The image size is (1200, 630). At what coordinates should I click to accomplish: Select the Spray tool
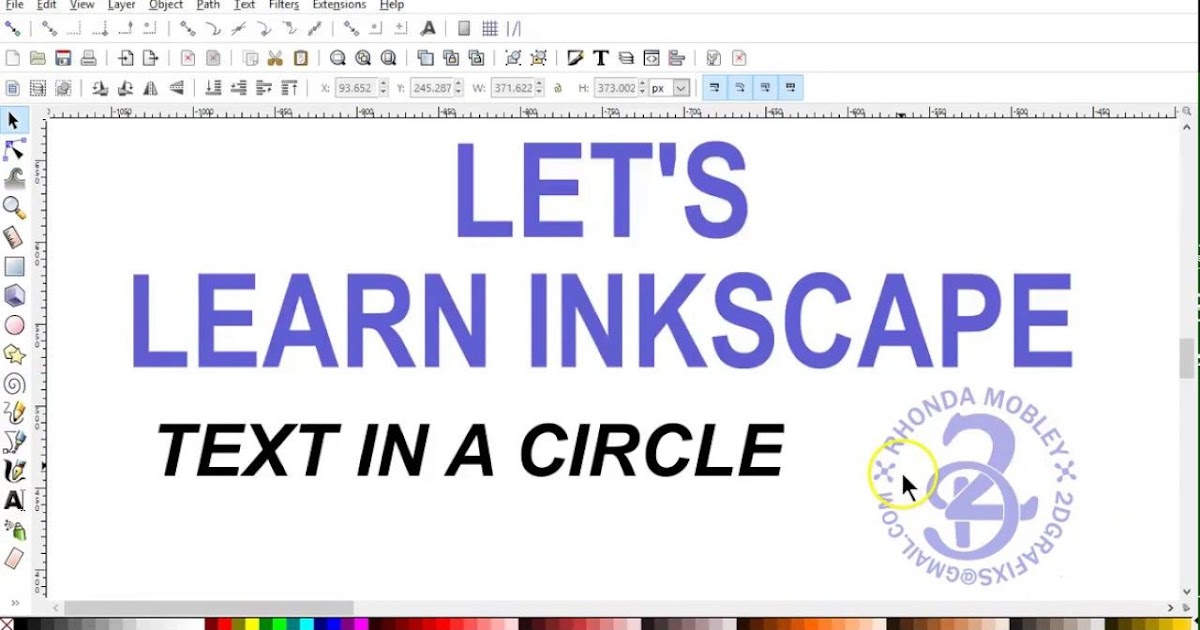click(14, 528)
